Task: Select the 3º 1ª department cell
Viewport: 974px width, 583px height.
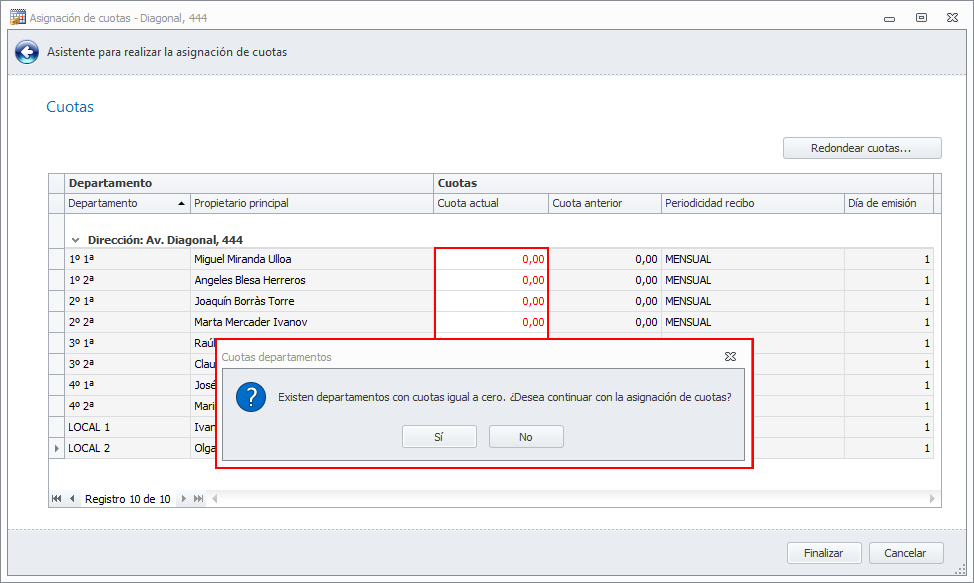Action: (127, 343)
